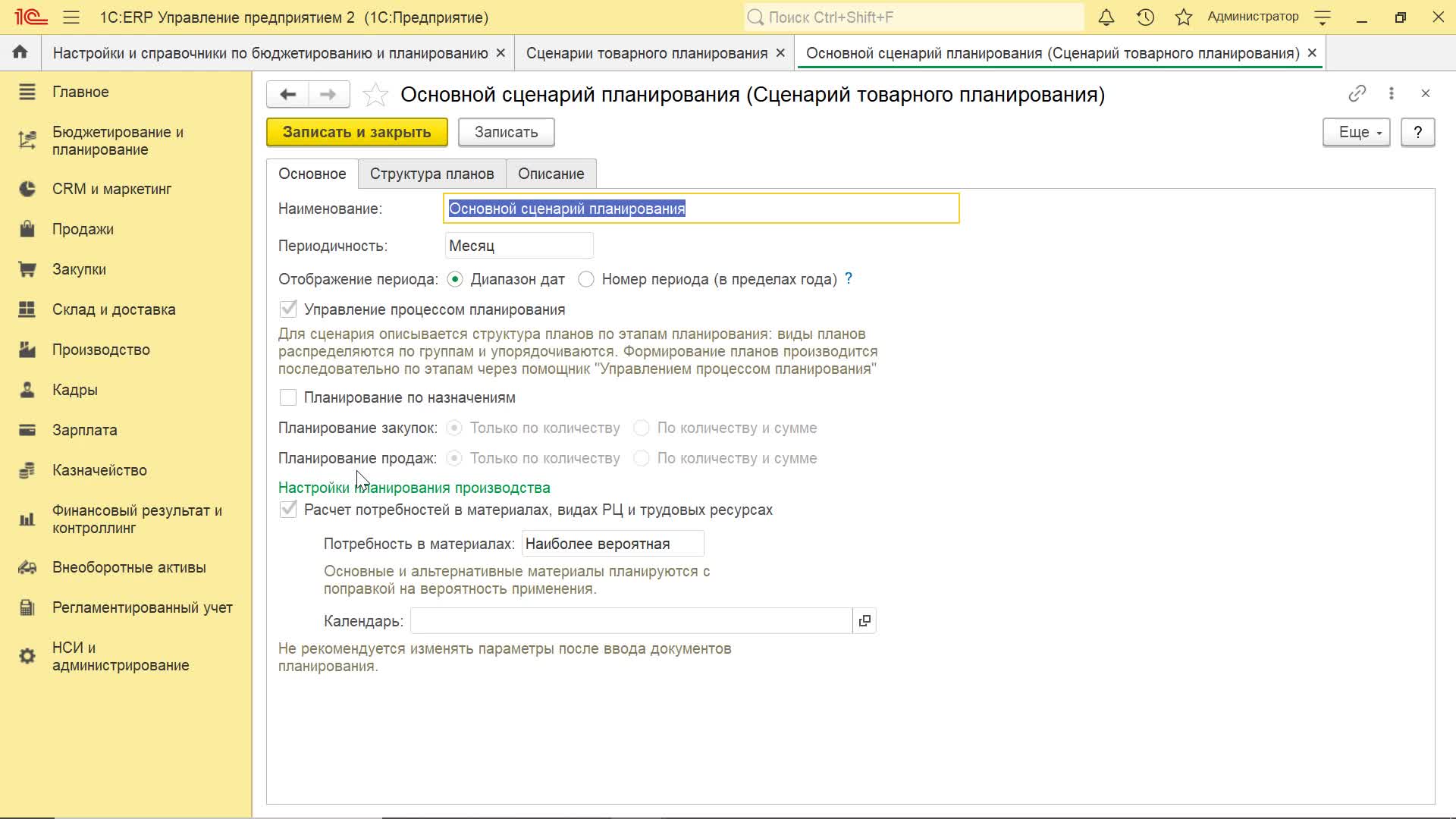The height and width of the screenshot is (819, 1456).
Task: Click Записать и закрыть button
Action: (x=357, y=132)
